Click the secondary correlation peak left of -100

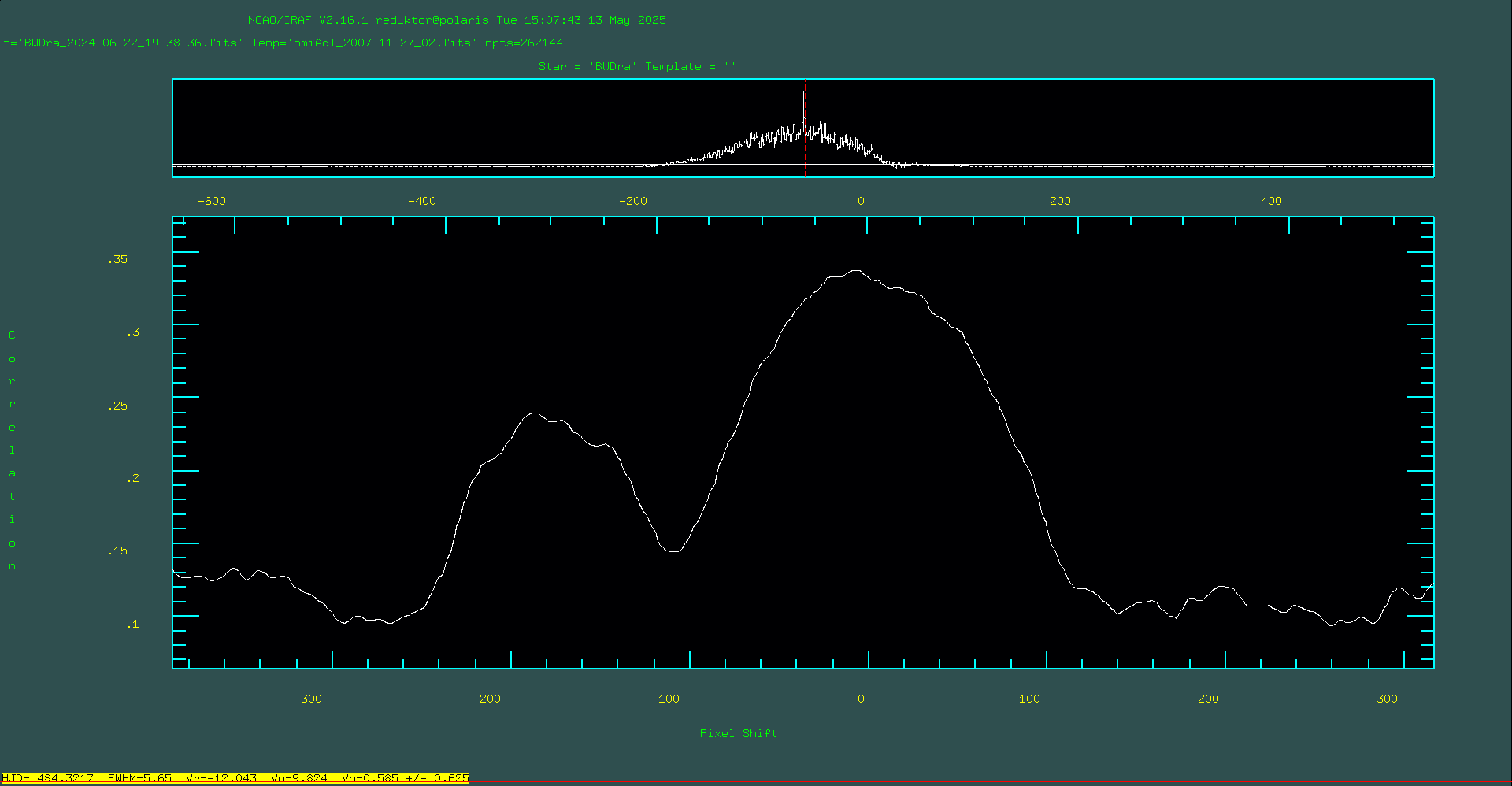point(535,413)
